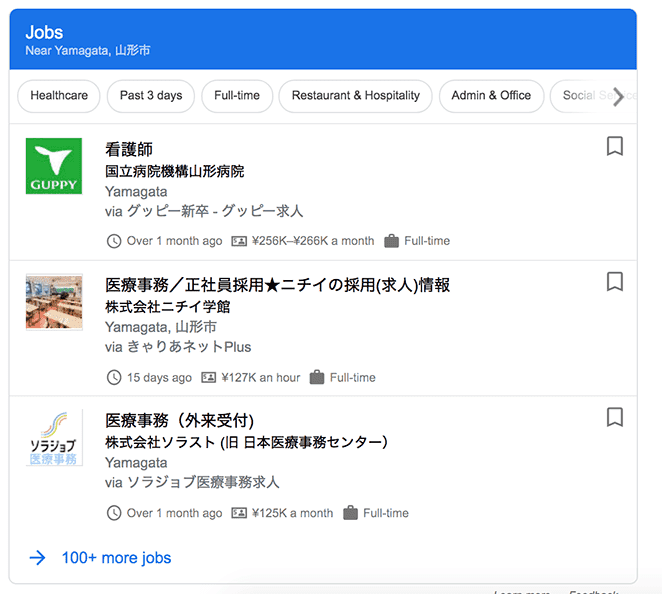Click Over 1 month ago on the 看護師 listing
Image resolution: width=662 pixels, height=594 pixels.
coord(174,241)
